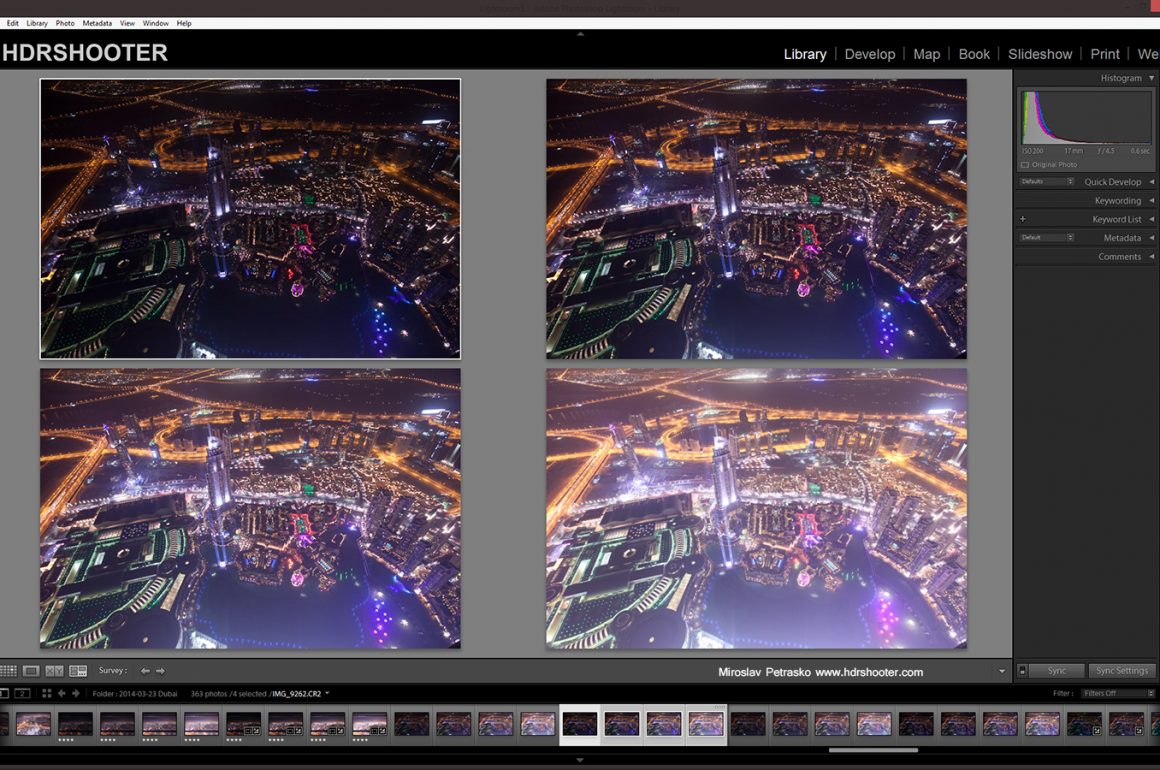The height and width of the screenshot is (770, 1160).
Task: Switch to the Print module
Action: (1105, 54)
